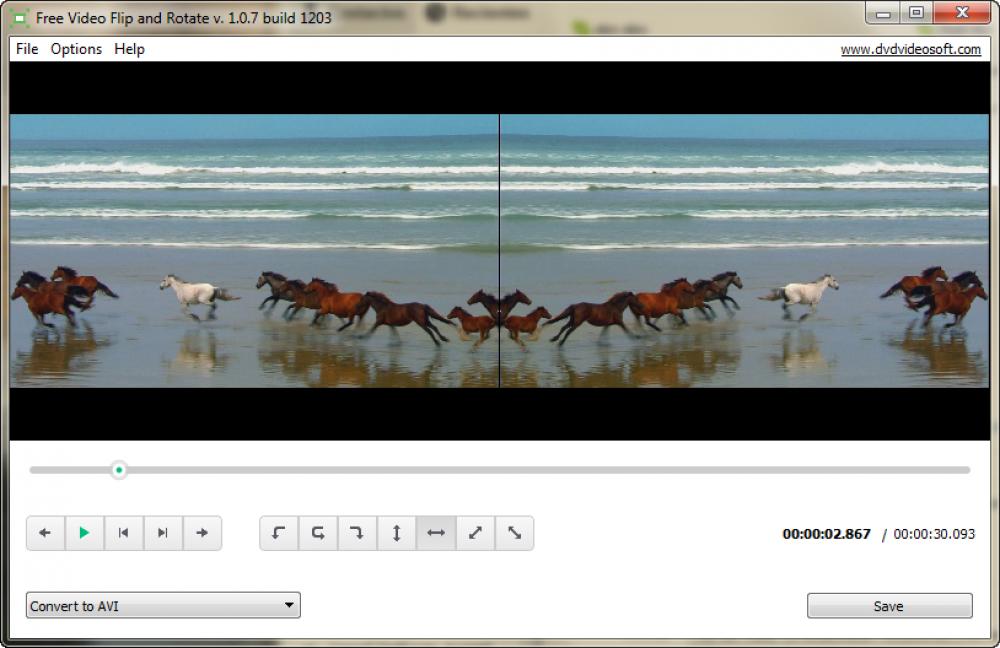Viewport: 1000px width, 648px height.
Task: Expand the output format selection list
Action: pos(290,605)
